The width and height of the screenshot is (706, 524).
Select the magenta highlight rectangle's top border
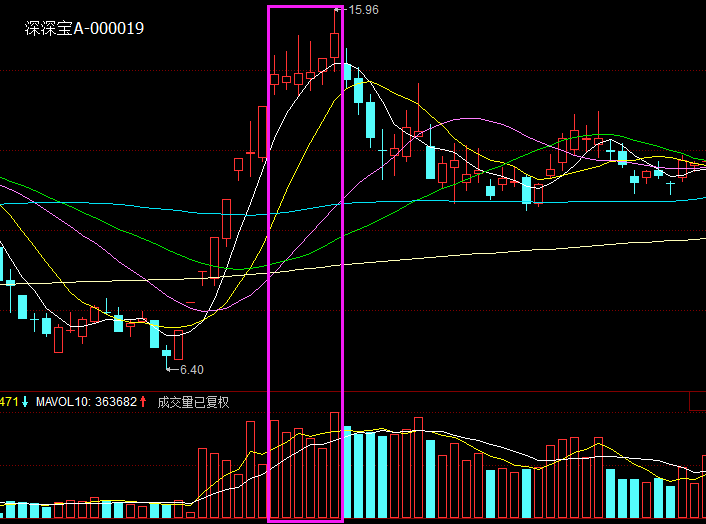[305, 6]
